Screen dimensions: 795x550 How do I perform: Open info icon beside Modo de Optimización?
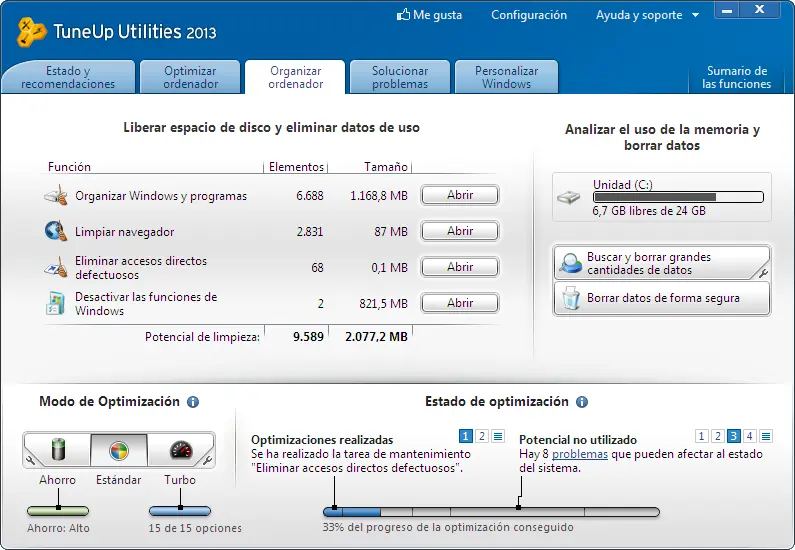[193, 402]
